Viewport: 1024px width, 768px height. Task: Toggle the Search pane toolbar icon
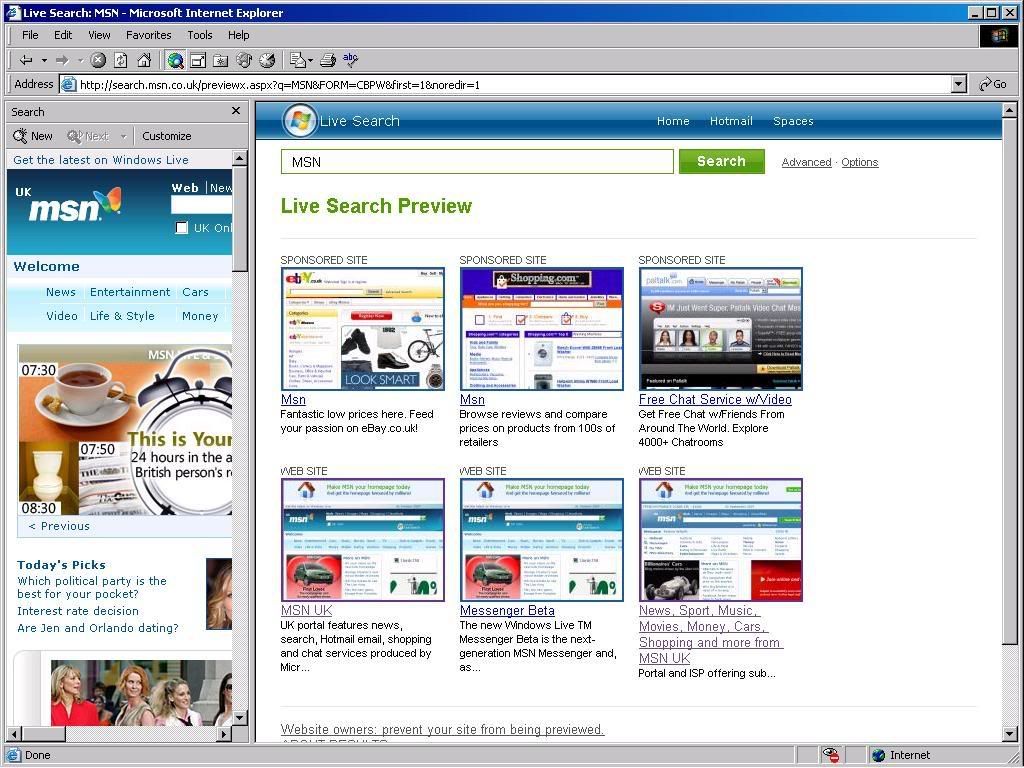[x=175, y=61]
